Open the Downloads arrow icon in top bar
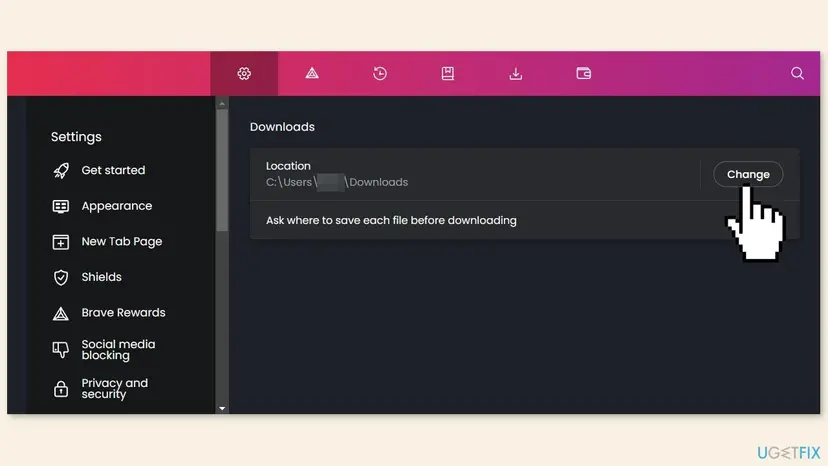This screenshot has width=828, height=466. click(x=516, y=73)
